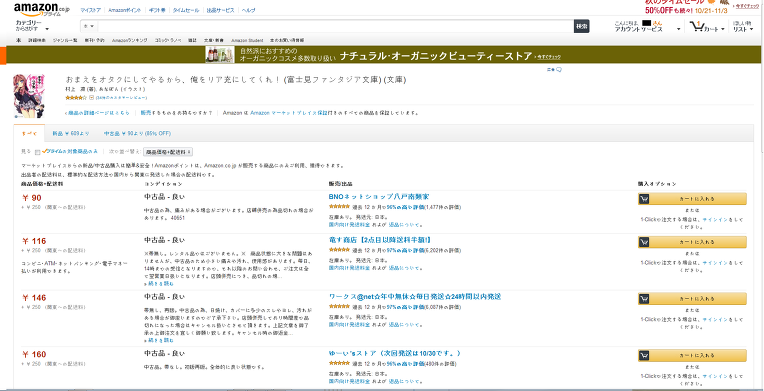Click the organic beauty store banner
This screenshot has width=764, height=391.
[x=382, y=55]
